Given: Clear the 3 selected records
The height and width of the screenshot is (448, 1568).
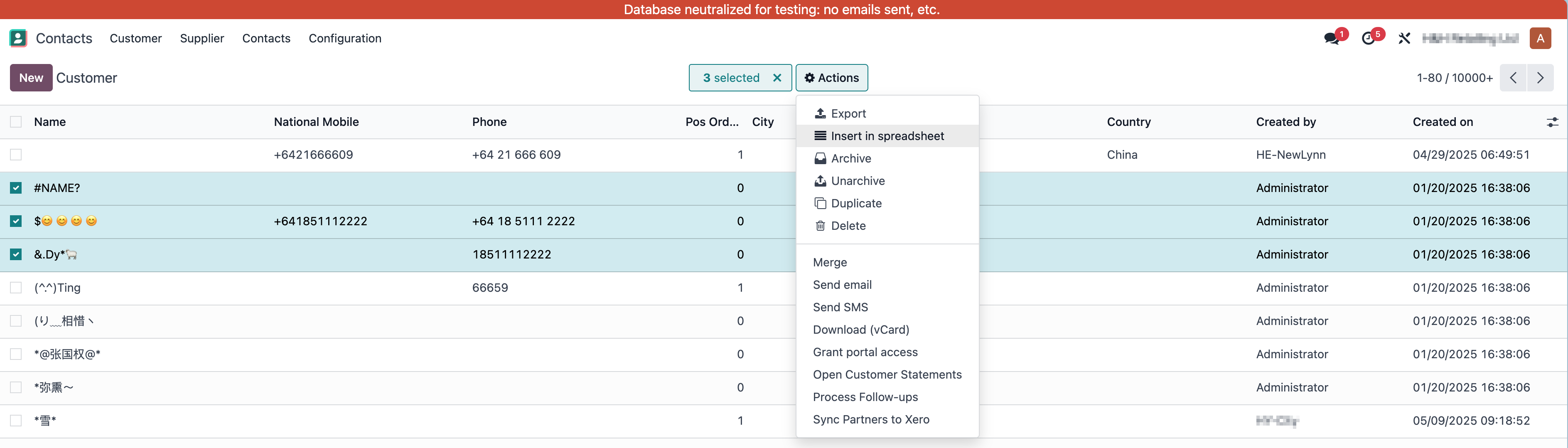Looking at the screenshot, I should [777, 78].
